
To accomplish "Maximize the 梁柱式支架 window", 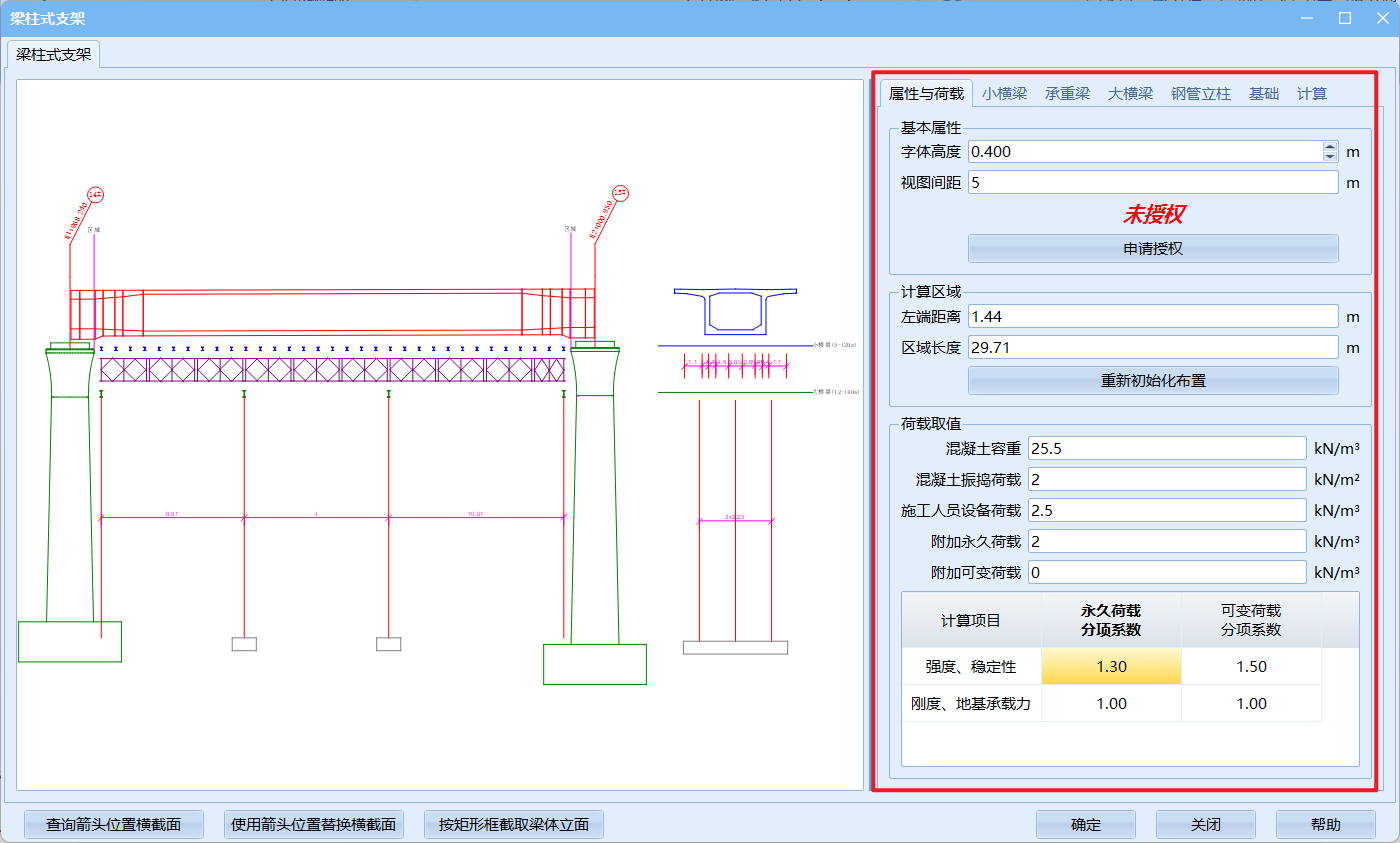I will (1345, 18).
